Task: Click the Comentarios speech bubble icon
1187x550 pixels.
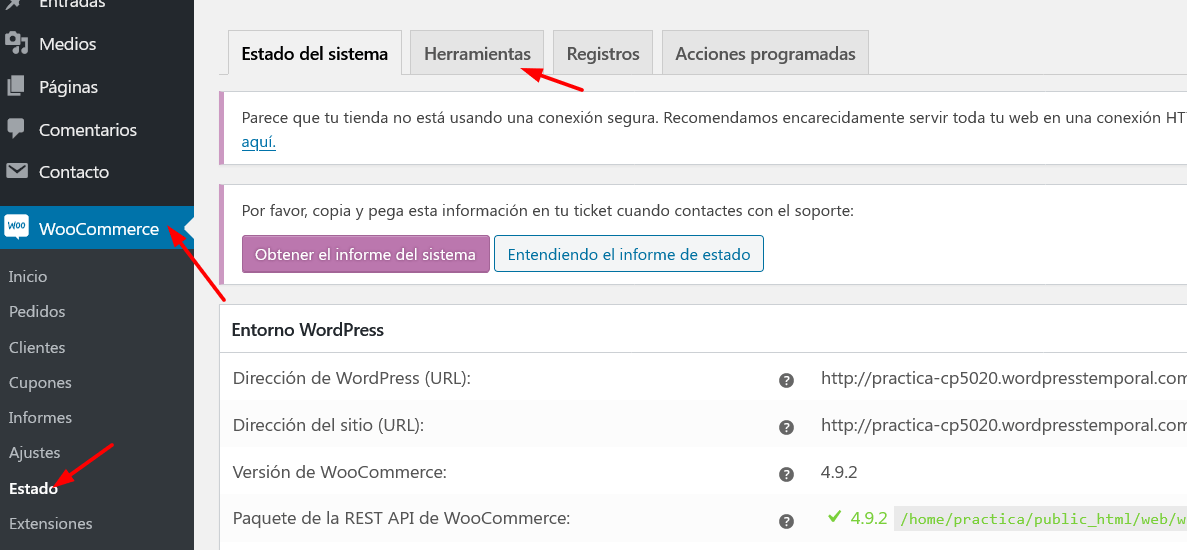Action: tap(16, 129)
